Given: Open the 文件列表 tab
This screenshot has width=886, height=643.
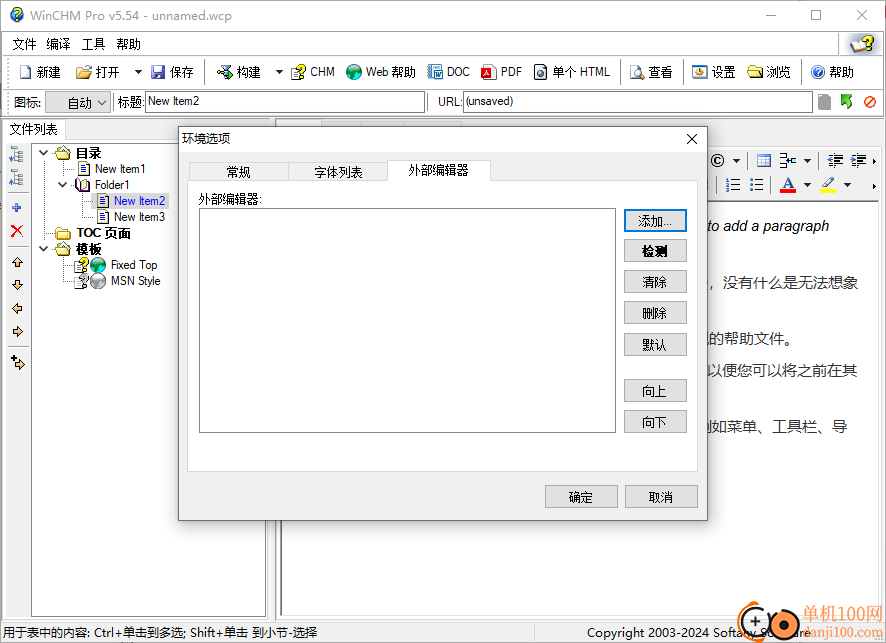Looking at the screenshot, I should tap(34, 129).
